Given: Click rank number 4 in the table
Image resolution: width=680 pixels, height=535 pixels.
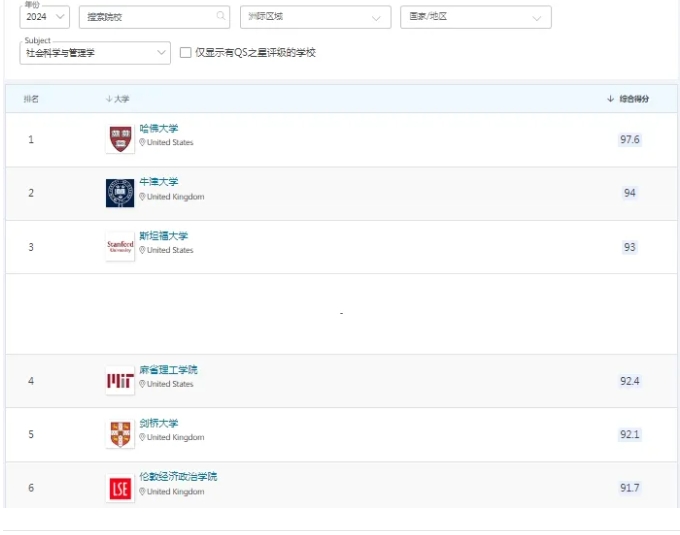Looking at the screenshot, I should 31,381.
